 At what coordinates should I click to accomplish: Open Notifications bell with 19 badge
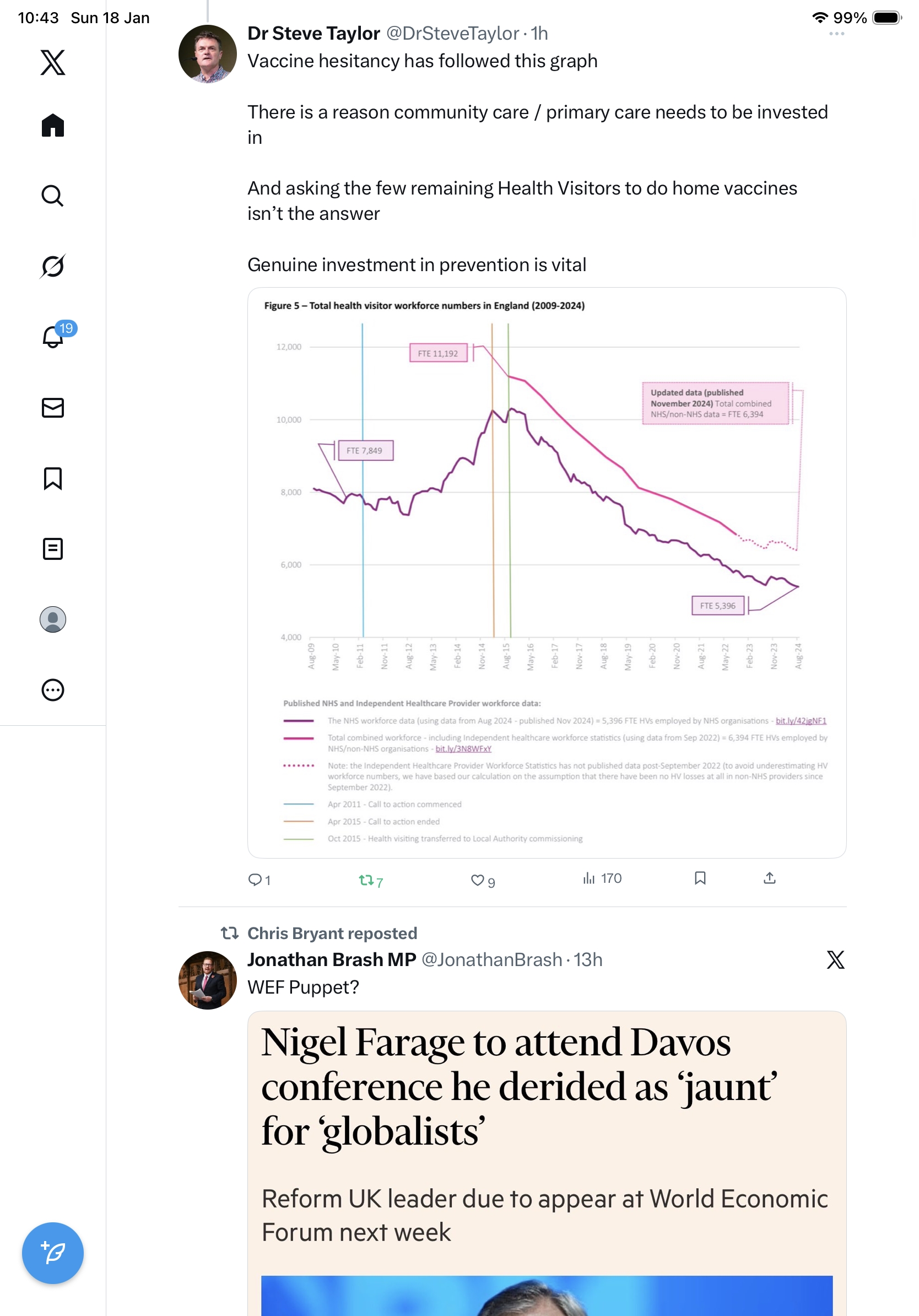[x=53, y=337]
